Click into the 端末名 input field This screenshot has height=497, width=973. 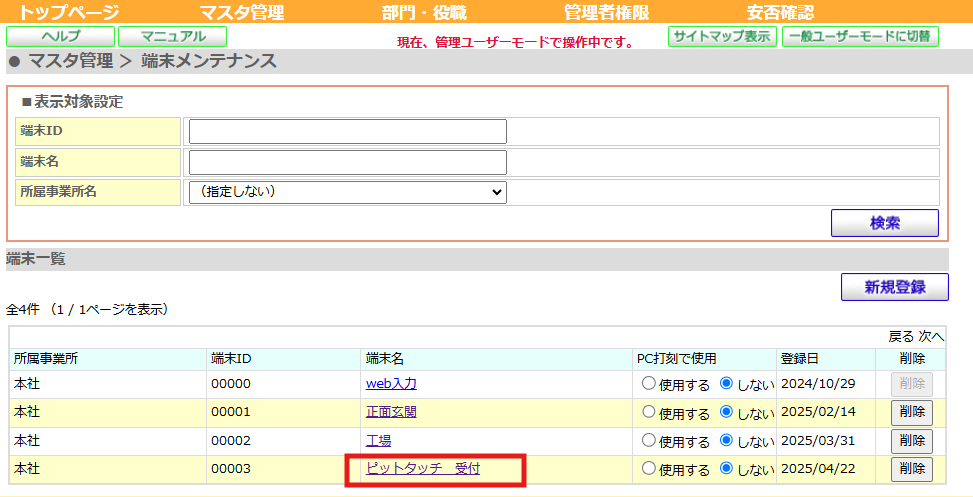[347, 162]
